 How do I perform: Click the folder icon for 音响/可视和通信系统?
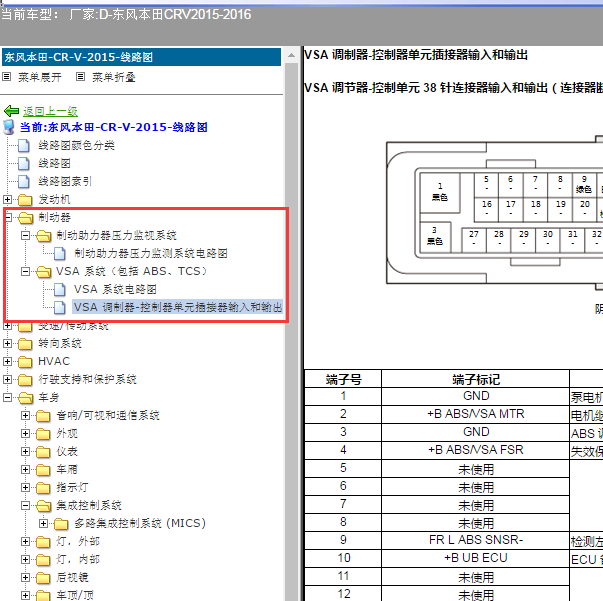point(43,416)
